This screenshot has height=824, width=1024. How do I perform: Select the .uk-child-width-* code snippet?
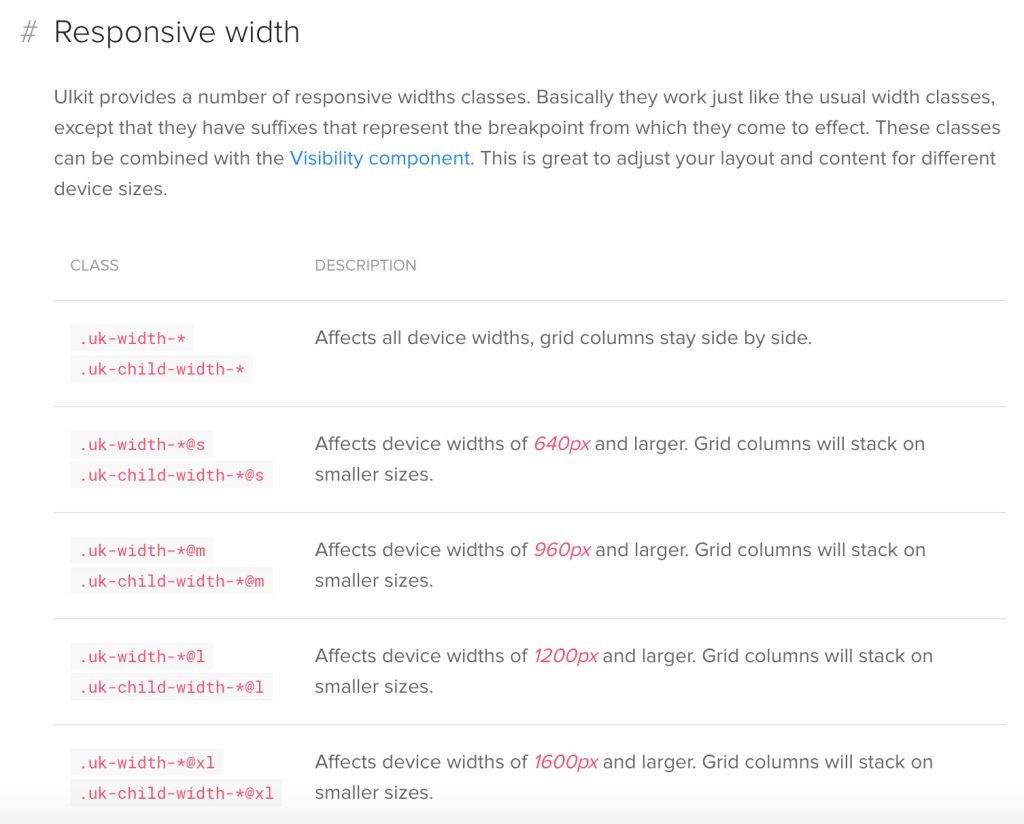click(161, 370)
